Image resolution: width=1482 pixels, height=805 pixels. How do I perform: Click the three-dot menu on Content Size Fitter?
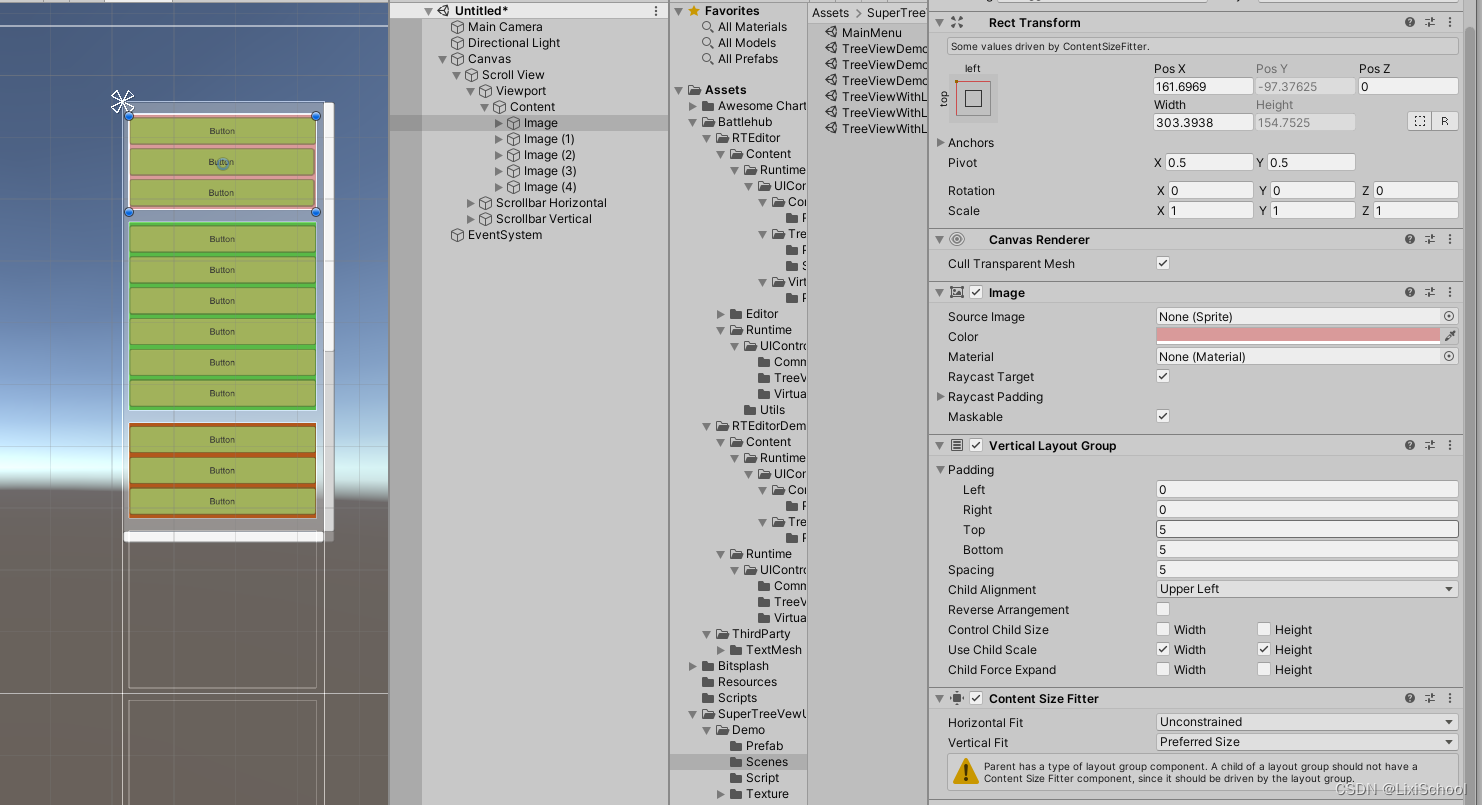pos(1450,698)
